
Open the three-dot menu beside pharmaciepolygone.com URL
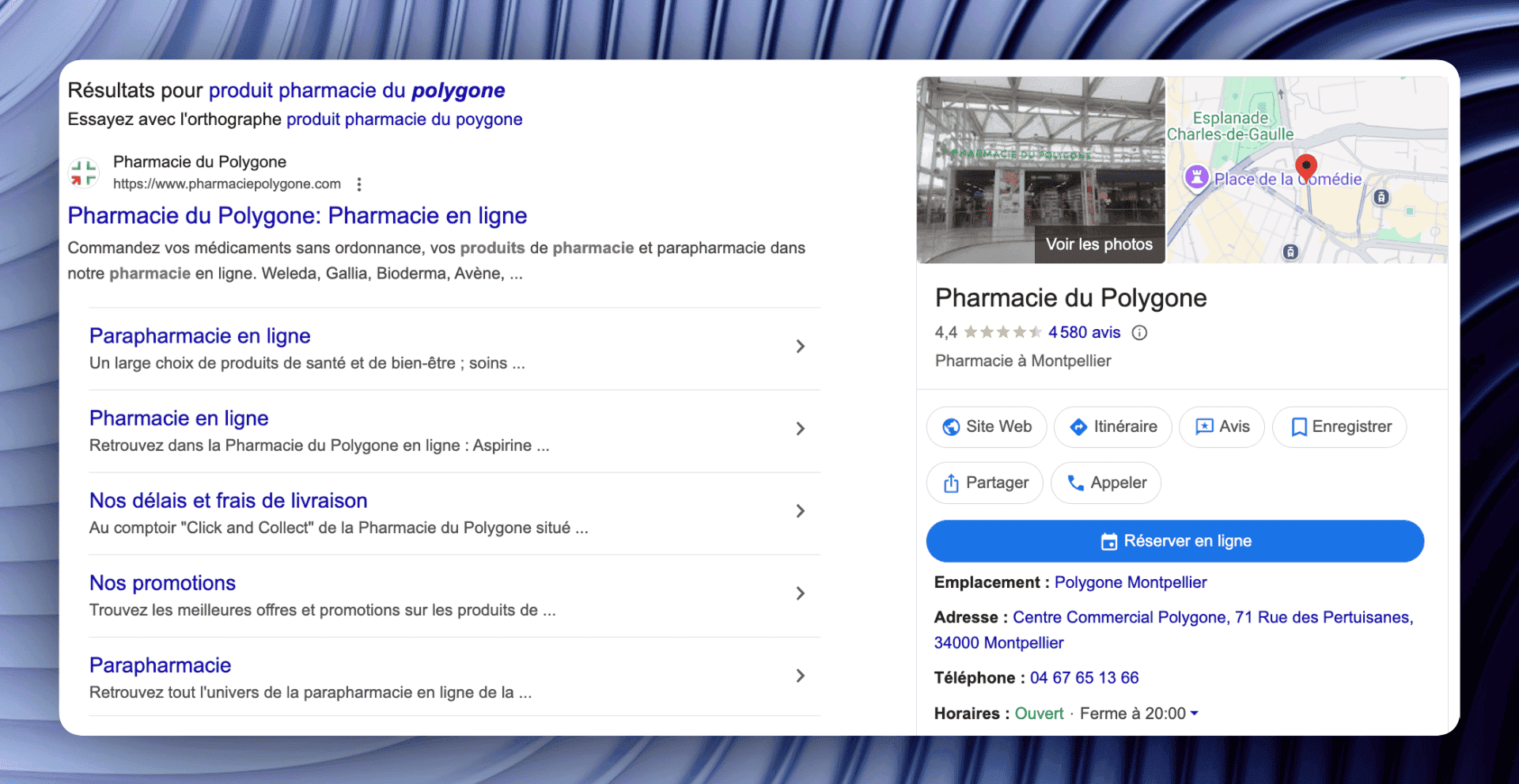tap(359, 184)
